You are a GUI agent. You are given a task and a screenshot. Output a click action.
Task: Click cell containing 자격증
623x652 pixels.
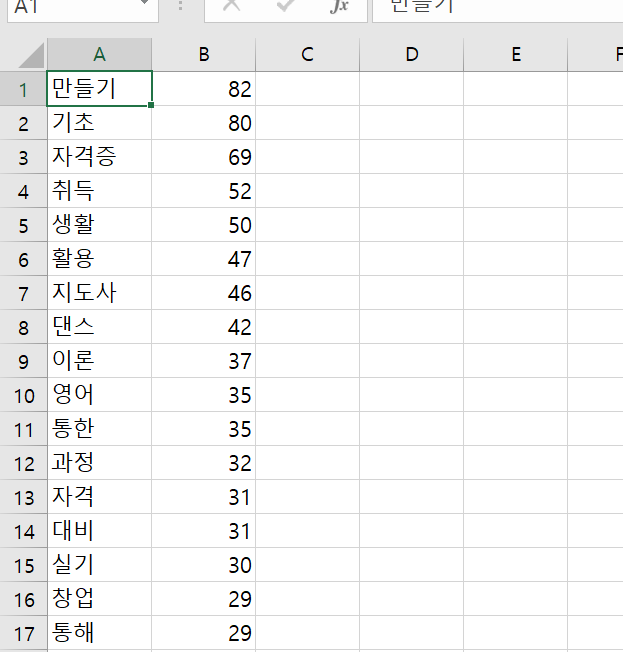[99, 157]
